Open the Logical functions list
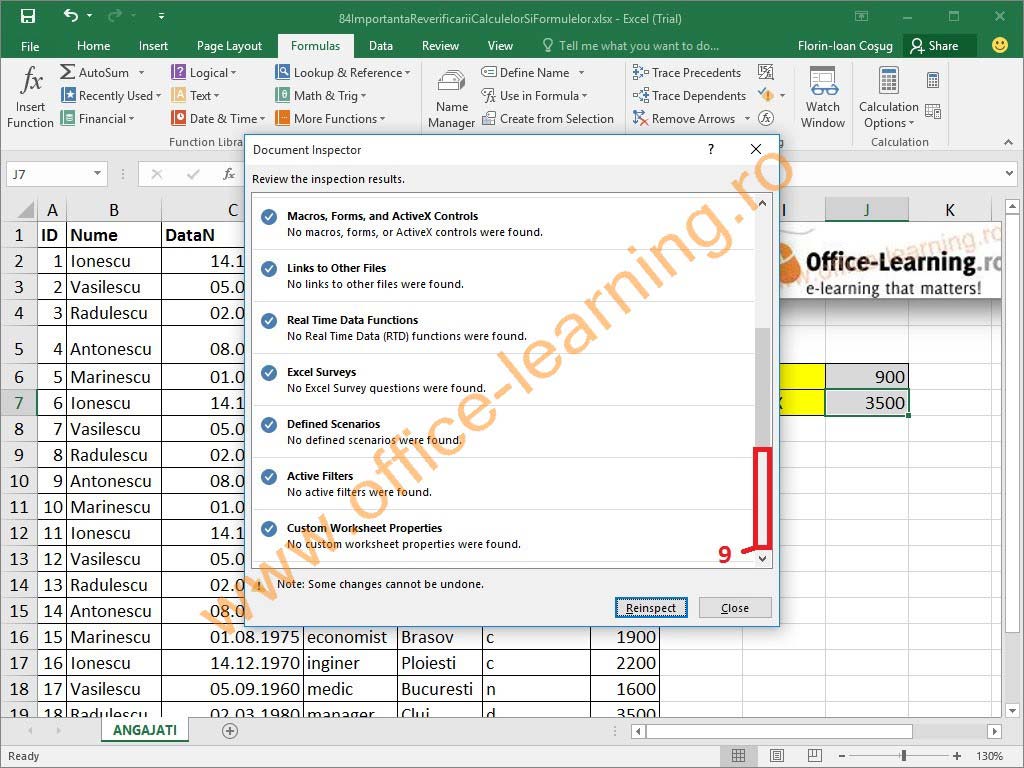Image resolution: width=1024 pixels, height=768 pixels. 203,72
